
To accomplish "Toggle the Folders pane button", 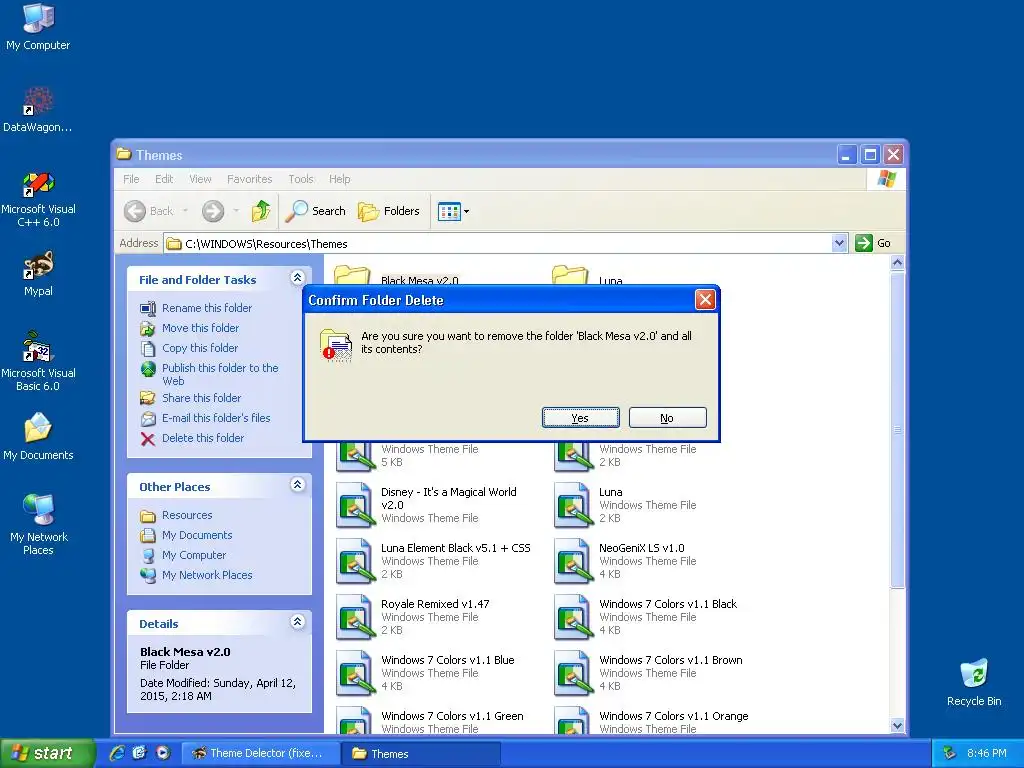I will [x=389, y=211].
